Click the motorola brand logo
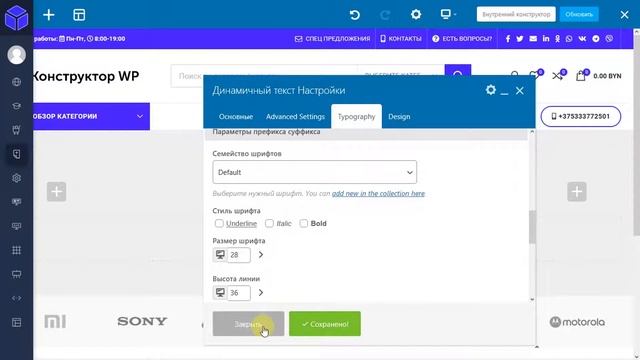Viewport: 640px width, 360px height. [x=577, y=322]
